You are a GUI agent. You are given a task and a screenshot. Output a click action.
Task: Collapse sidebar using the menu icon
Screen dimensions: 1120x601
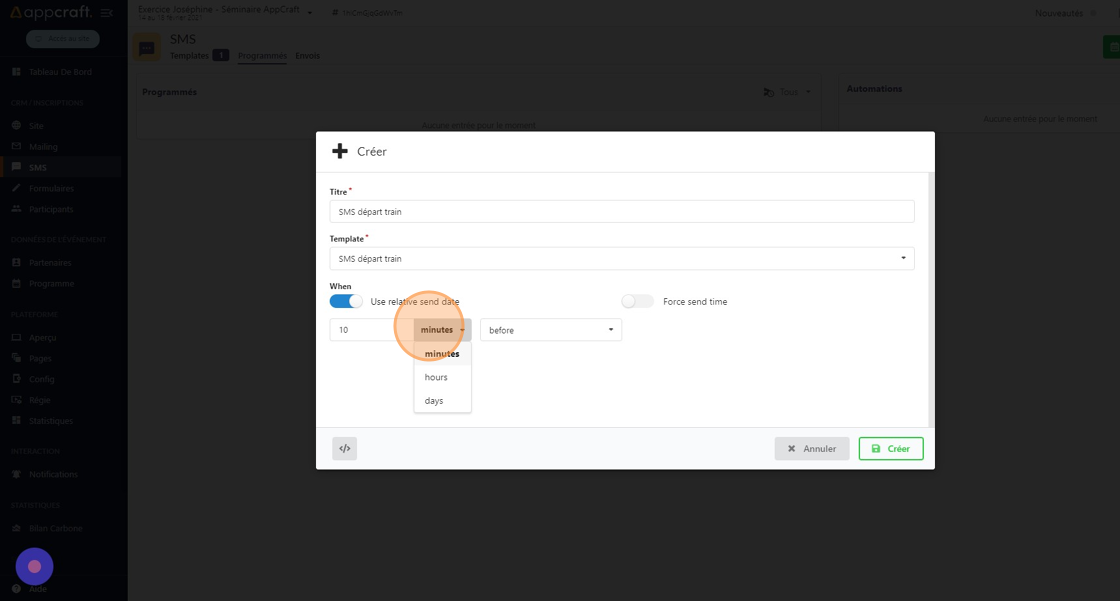coord(107,13)
